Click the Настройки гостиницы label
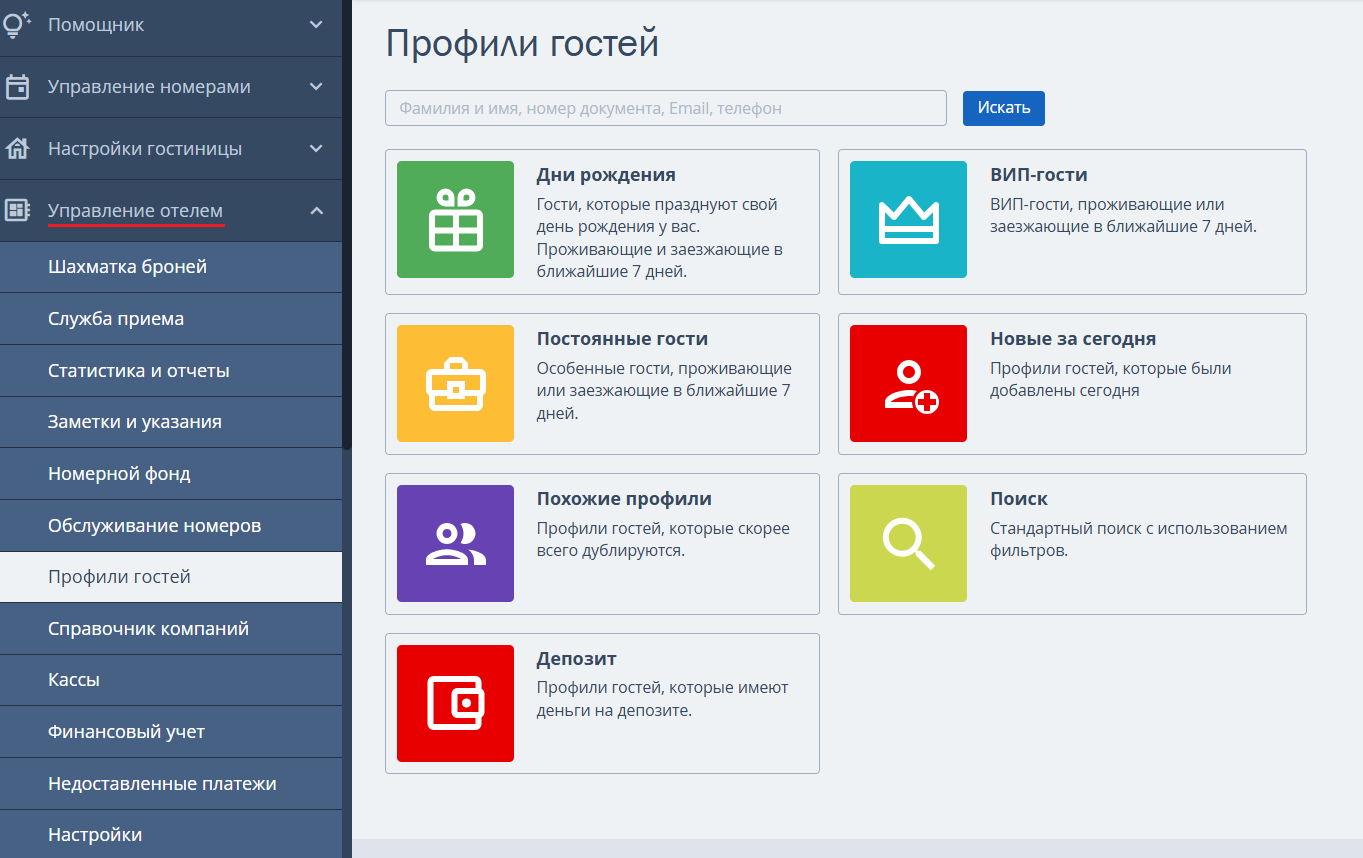Screen dimensions: 1363x858 [145, 149]
